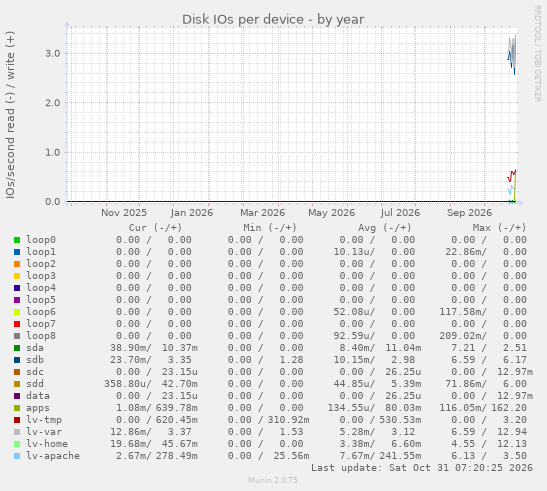Click the lv-apache average value 241.55m
The height and width of the screenshot is (491, 547).
click(x=400, y=456)
